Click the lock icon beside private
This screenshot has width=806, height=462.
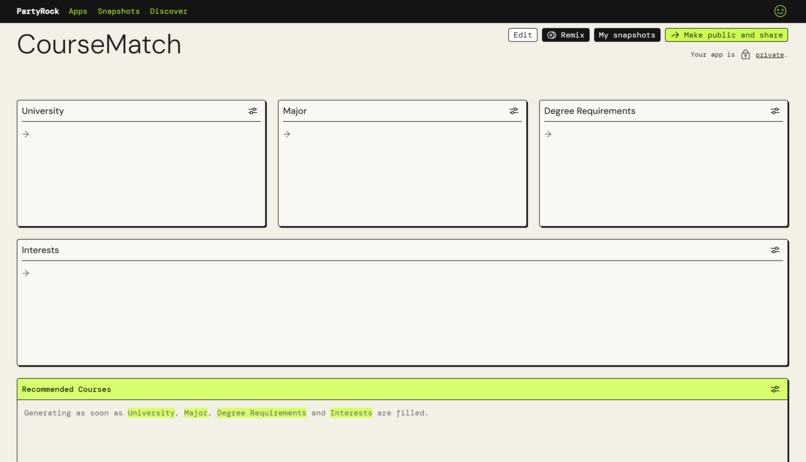745,54
